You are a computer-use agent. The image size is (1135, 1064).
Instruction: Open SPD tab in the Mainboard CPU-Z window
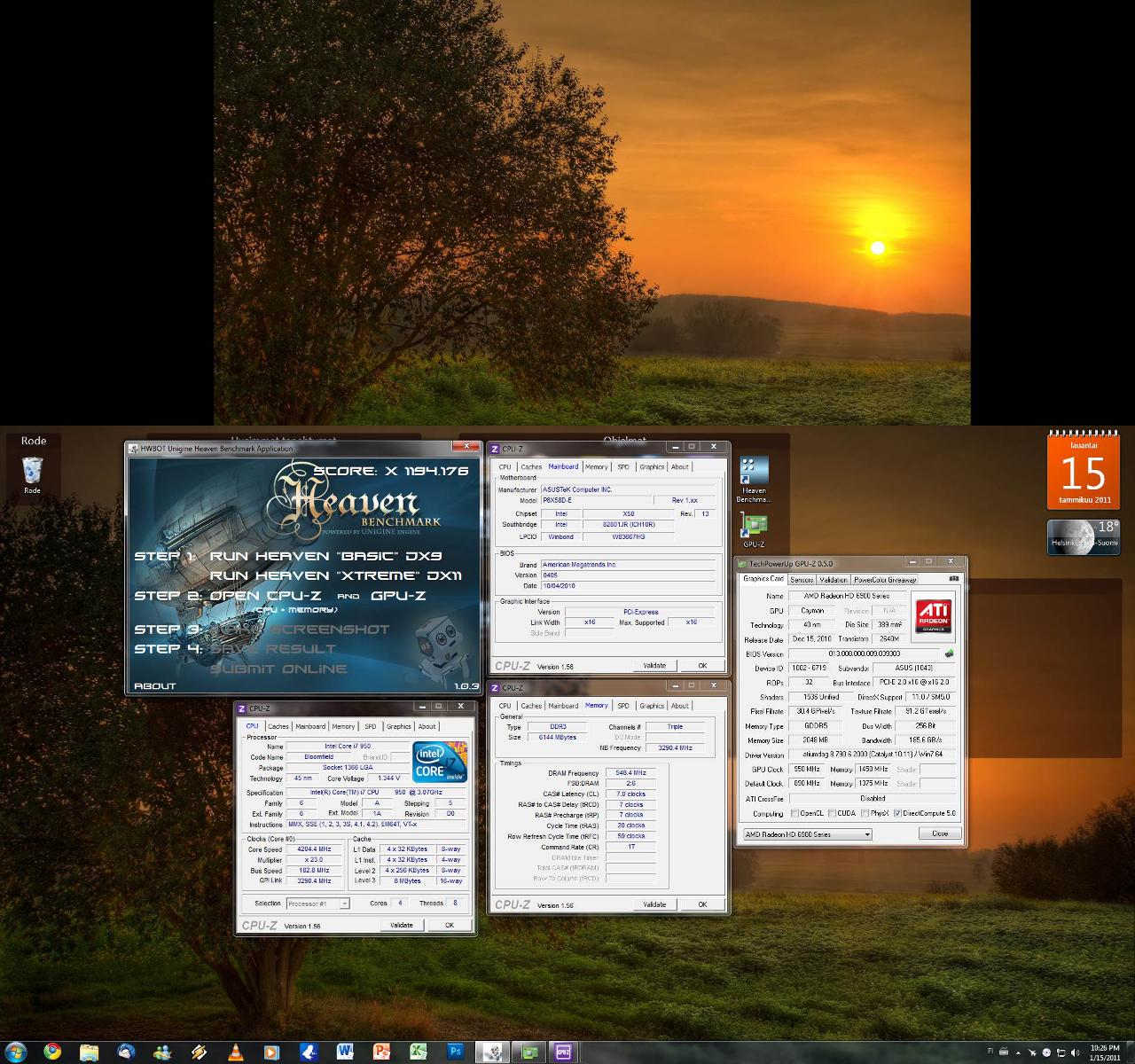(623, 466)
